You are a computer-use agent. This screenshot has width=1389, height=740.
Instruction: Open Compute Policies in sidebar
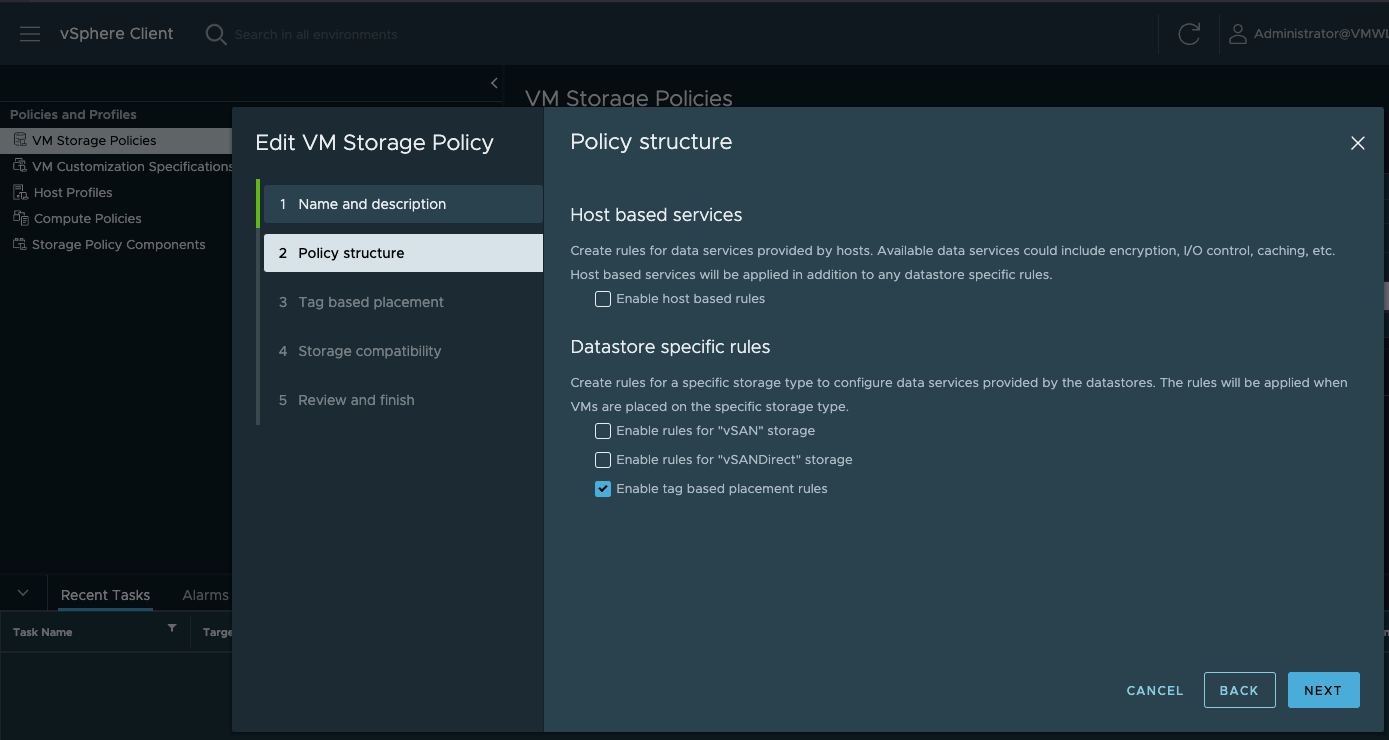88,218
